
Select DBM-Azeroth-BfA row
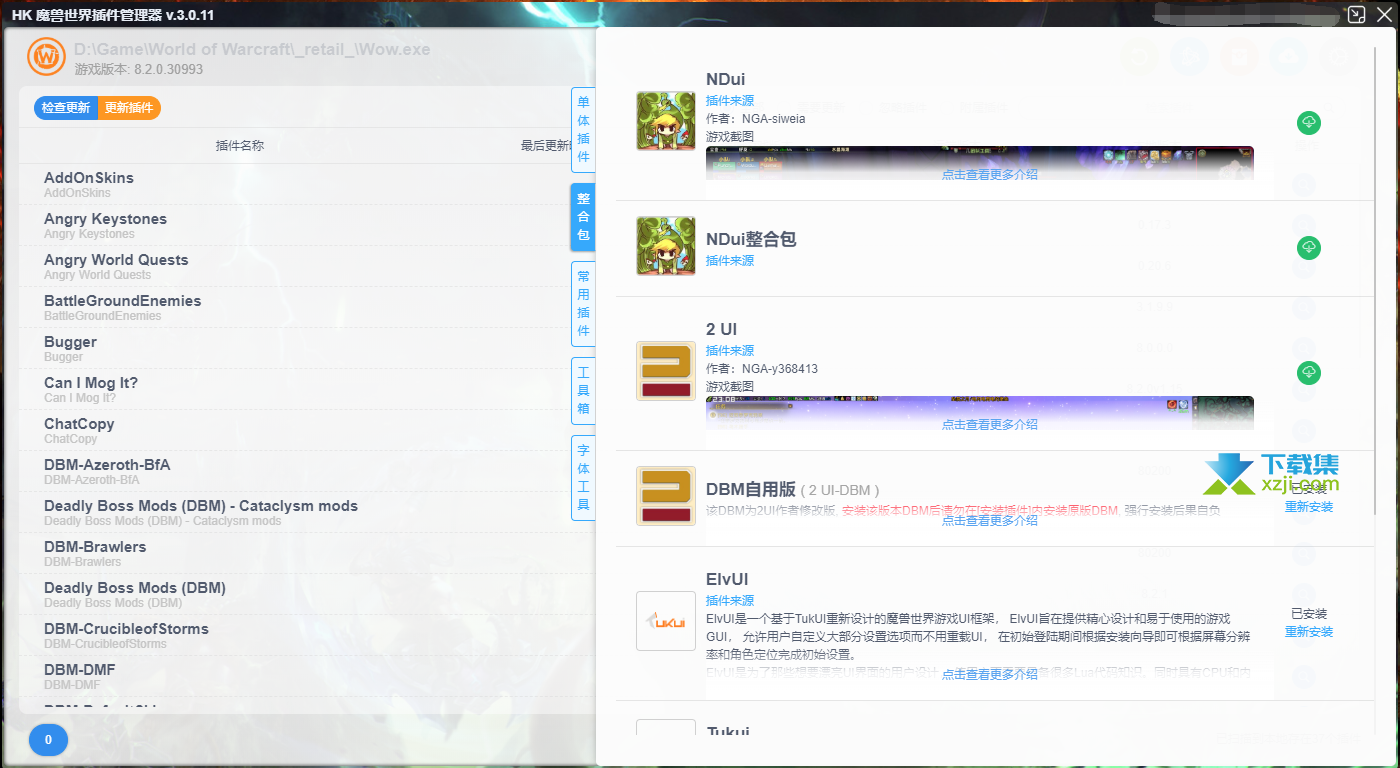305,471
